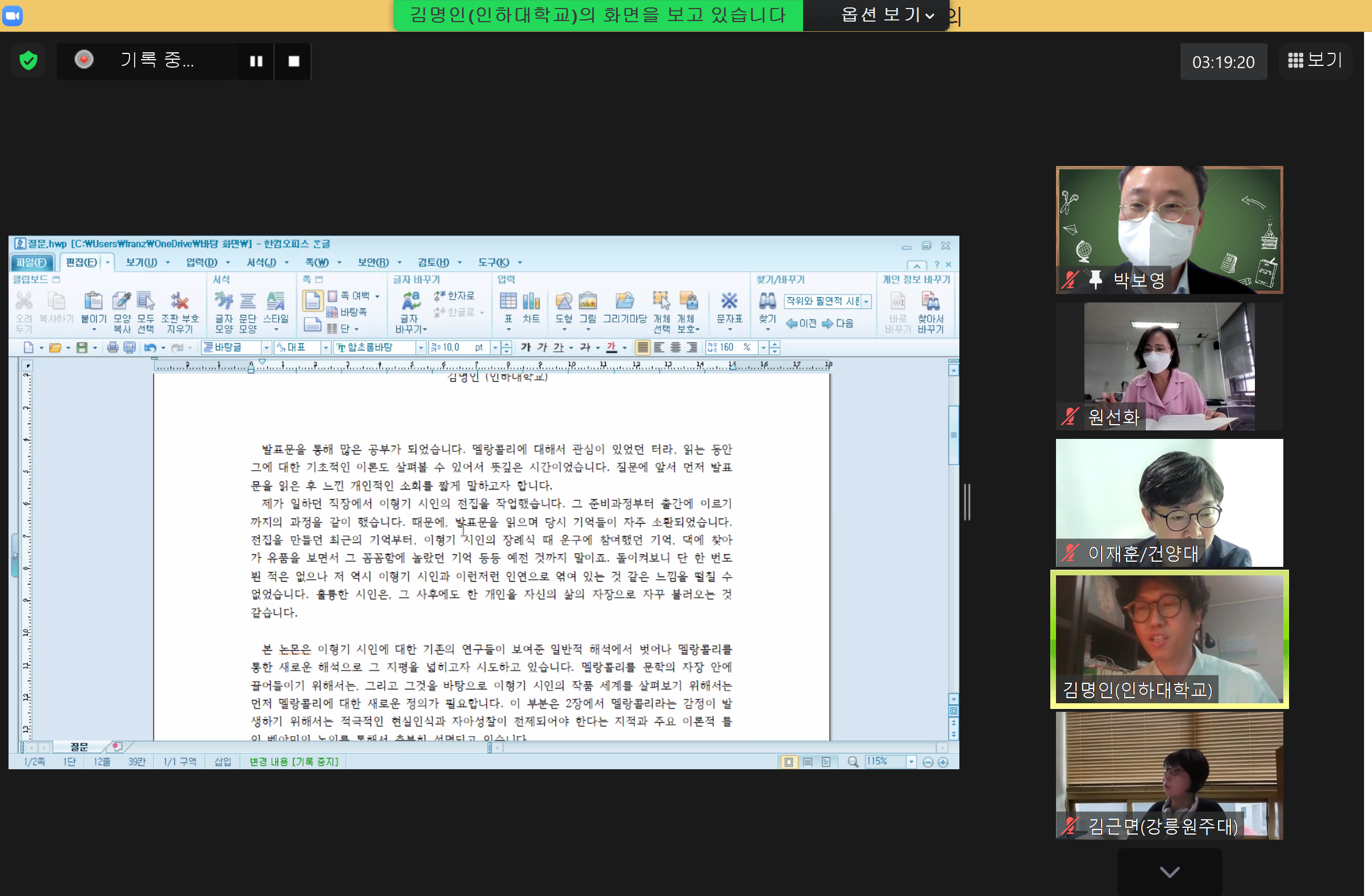Expand more participants with the down chevron
The height and width of the screenshot is (896, 1372).
pos(1169,871)
